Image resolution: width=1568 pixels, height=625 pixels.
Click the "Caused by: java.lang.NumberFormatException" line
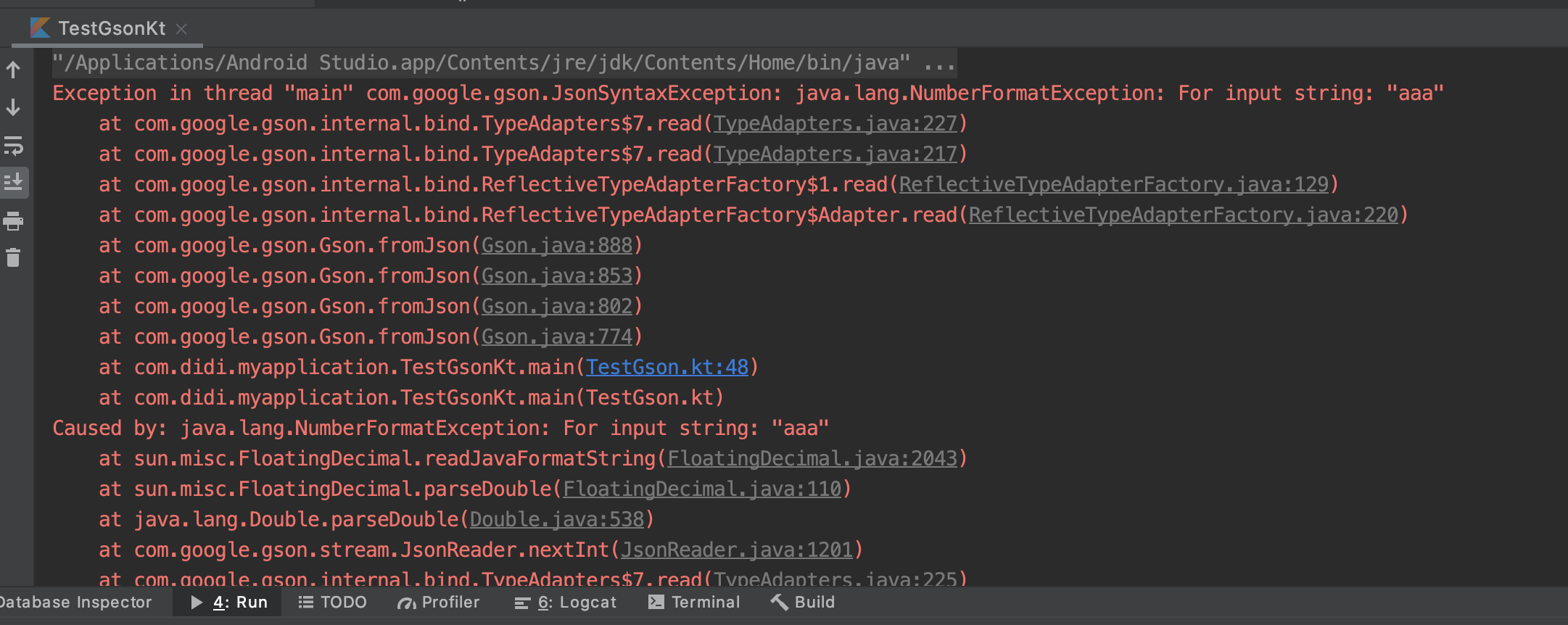point(441,429)
